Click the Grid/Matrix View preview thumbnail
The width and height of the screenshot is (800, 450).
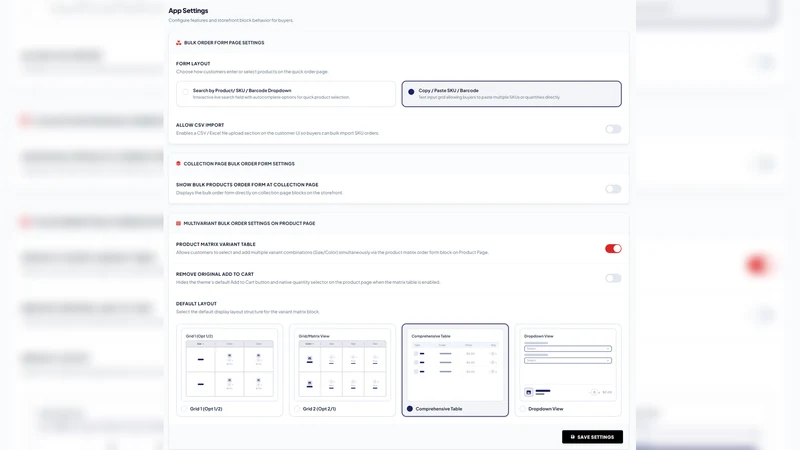342,365
